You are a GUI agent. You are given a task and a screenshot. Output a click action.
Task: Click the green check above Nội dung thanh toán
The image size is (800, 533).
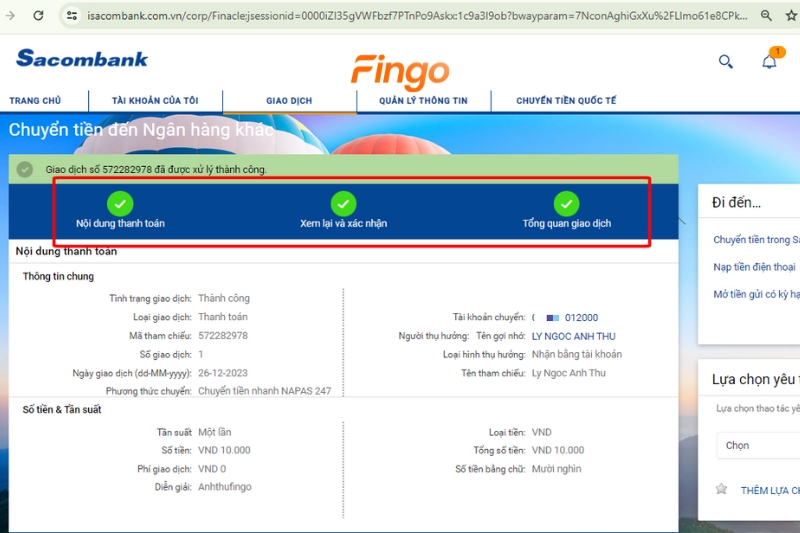click(x=120, y=204)
